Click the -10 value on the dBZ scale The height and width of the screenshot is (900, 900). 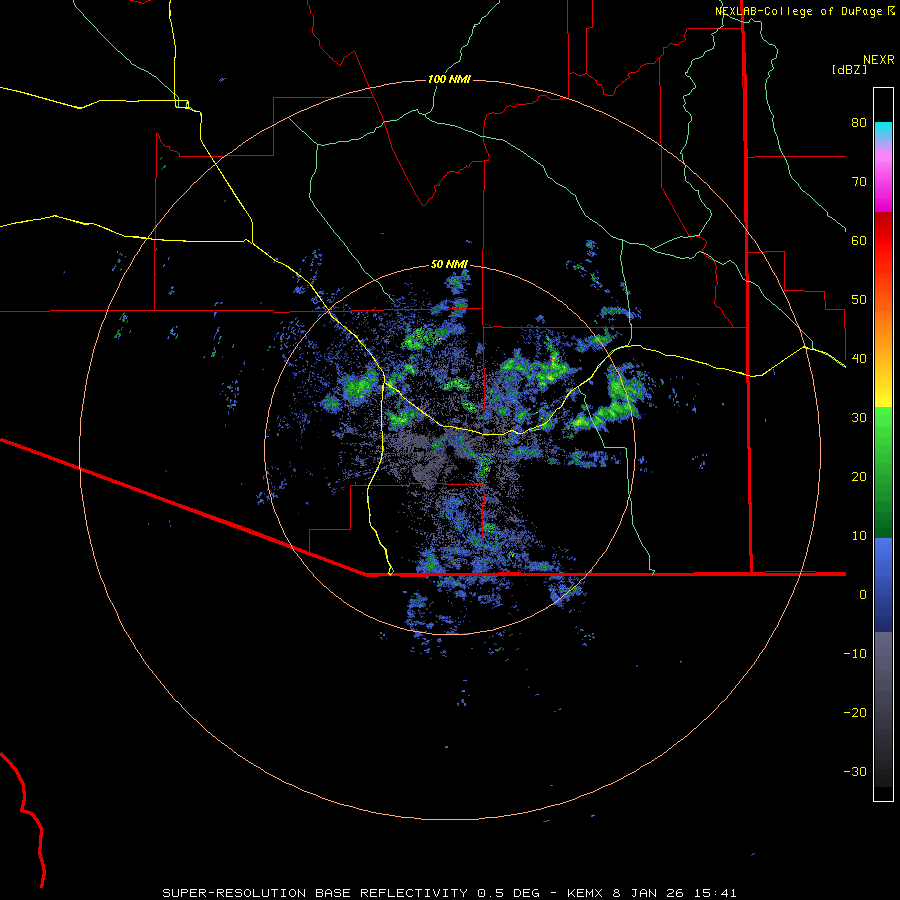(855, 654)
